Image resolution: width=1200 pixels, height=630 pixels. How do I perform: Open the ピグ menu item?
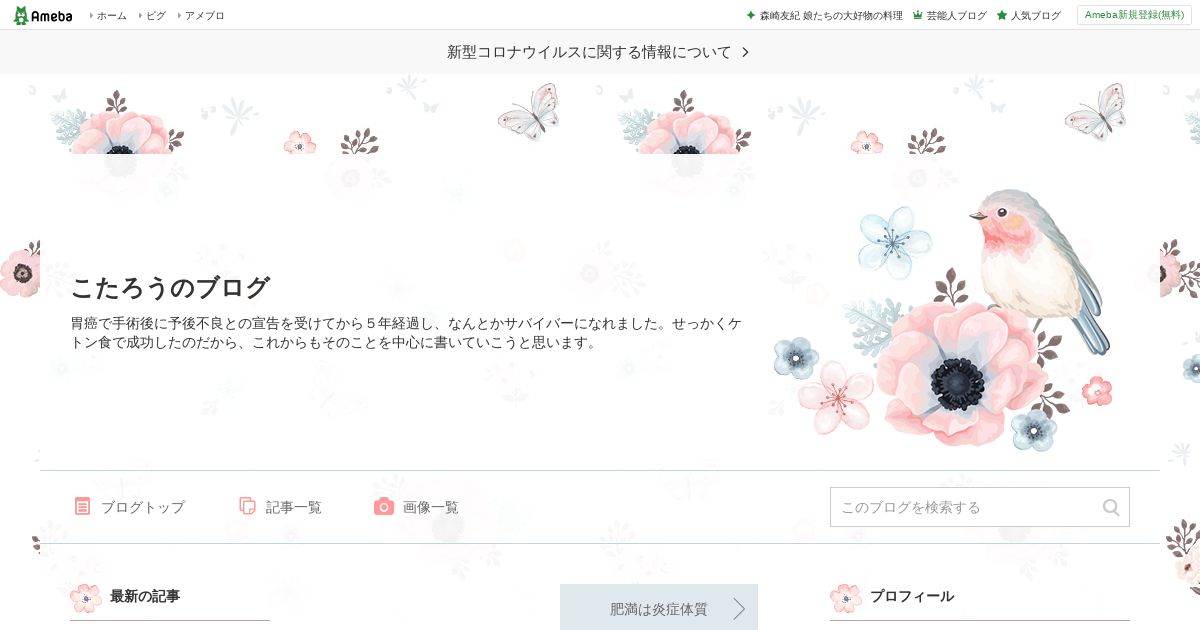(152, 15)
